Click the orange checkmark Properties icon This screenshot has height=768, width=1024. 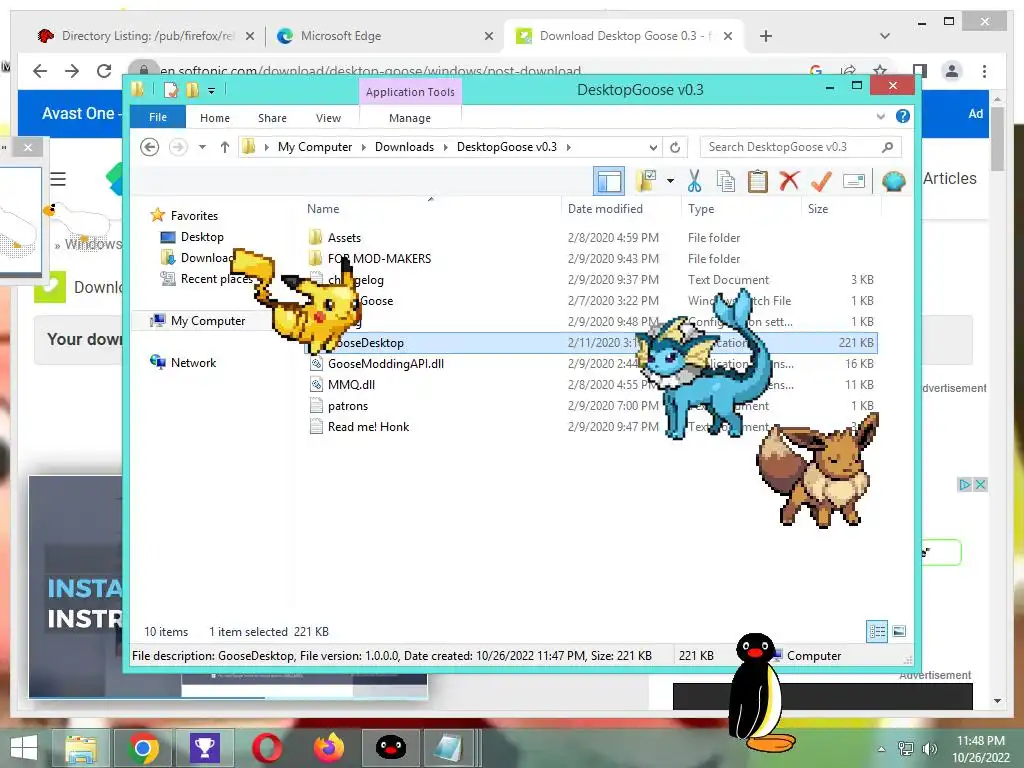[x=822, y=181]
